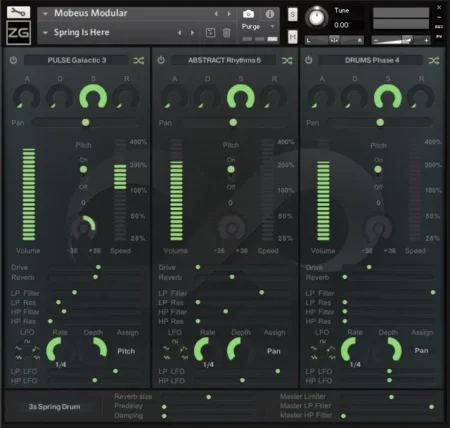Image resolution: width=450 pixels, height=428 pixels.
Task: Open the instrument info icon
Action: coord(270,14)
